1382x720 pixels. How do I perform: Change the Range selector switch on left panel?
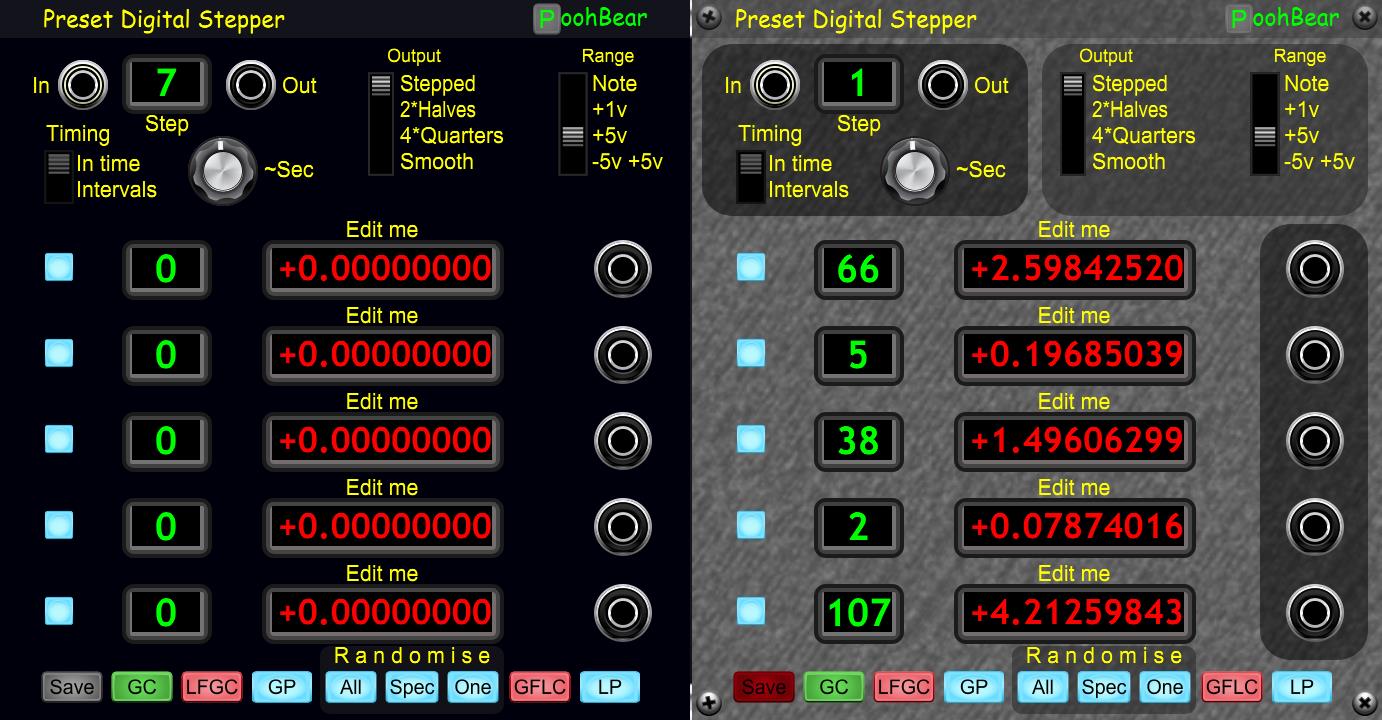572,123
